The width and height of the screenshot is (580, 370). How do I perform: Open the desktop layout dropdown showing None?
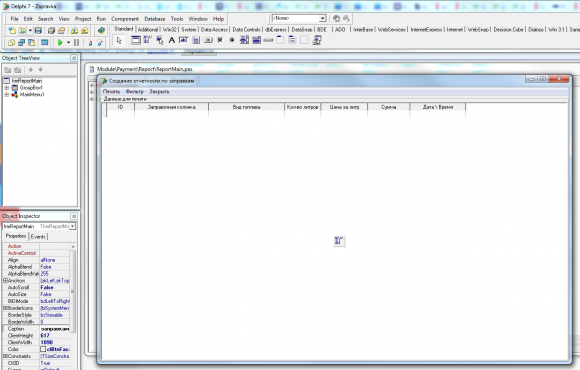(323, 18)
